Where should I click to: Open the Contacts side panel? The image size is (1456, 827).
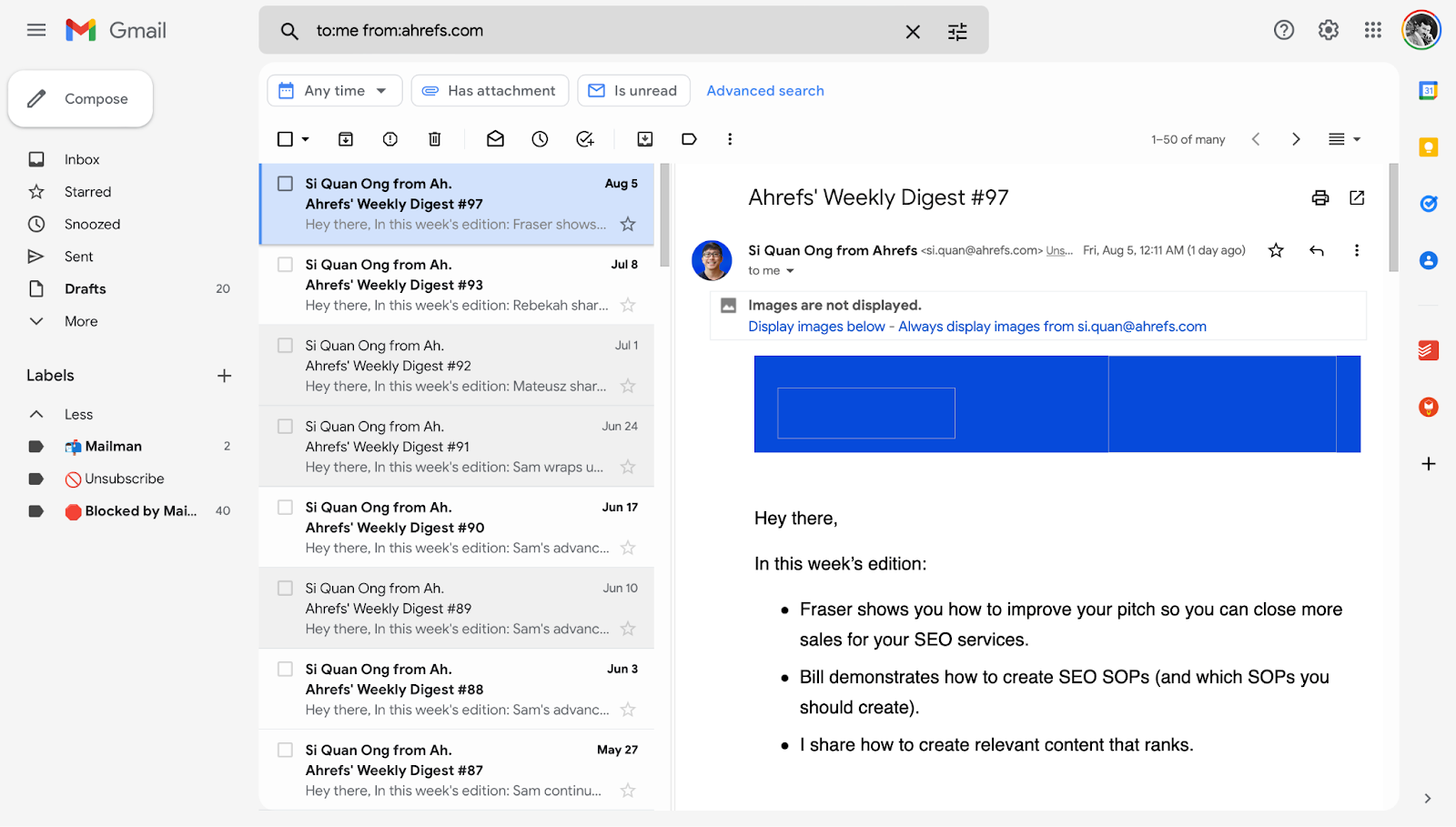(1429, 261)
